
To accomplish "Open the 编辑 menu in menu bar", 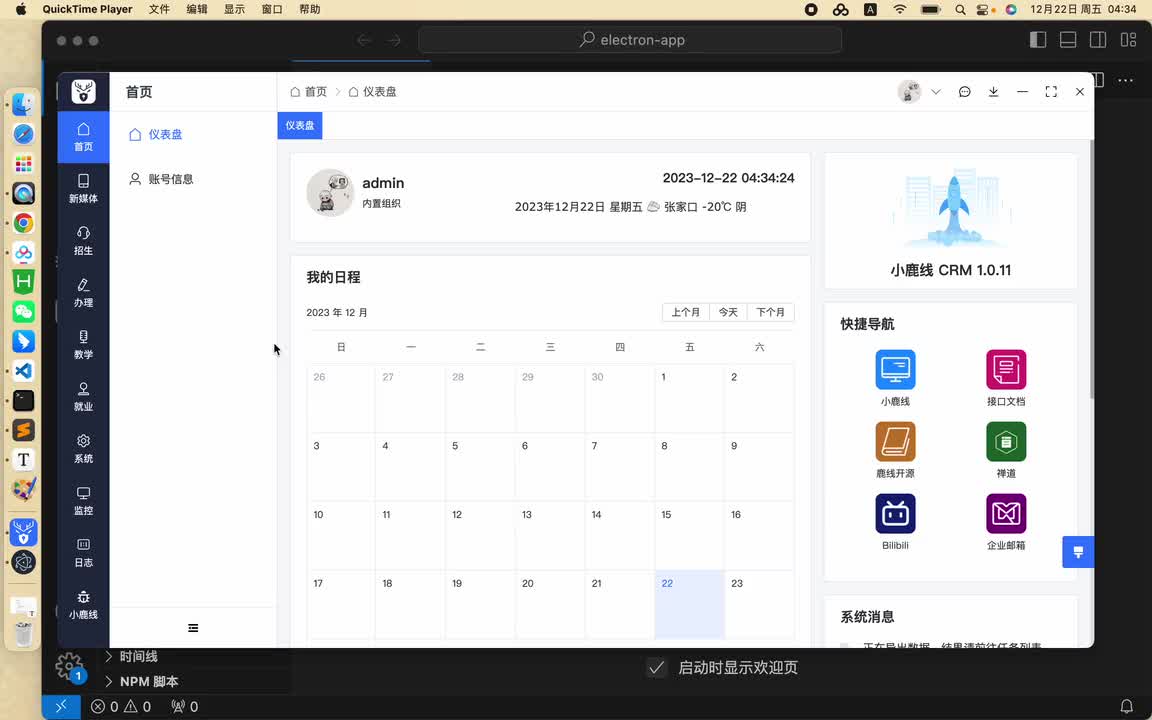I will (196, 10).
